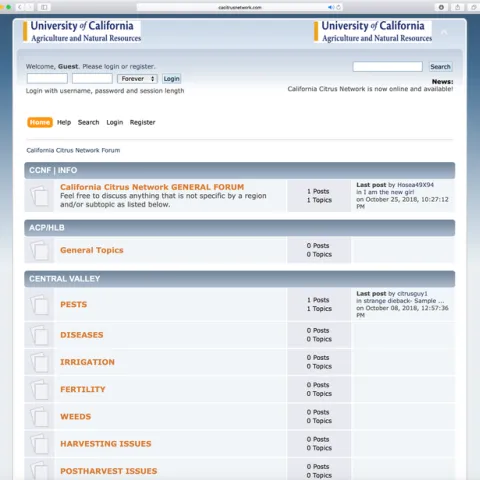
Task: Open the DISEASES board link
Action: click(82, 335)
